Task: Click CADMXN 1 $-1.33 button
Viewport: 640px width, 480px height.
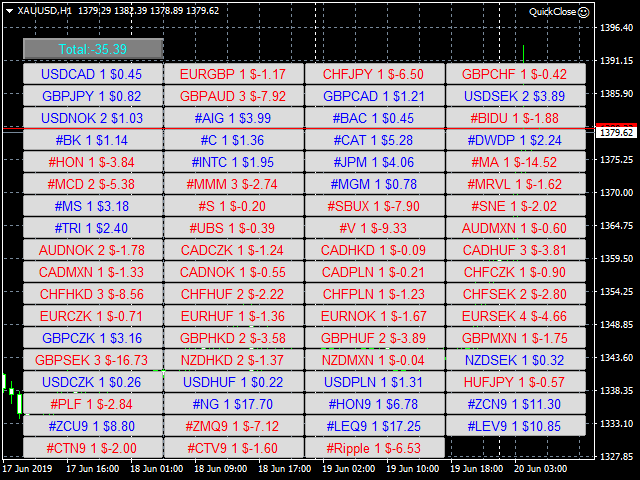Action: 93,272
